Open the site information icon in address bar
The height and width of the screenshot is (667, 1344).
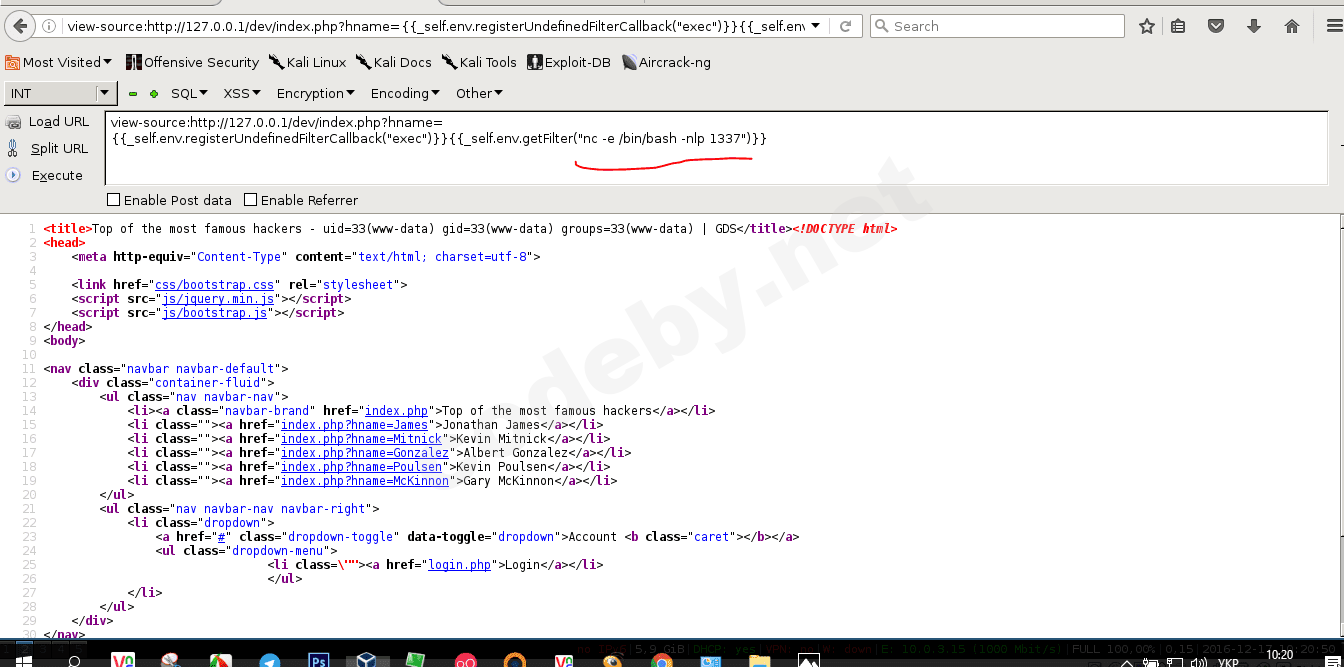pos(50,26)
